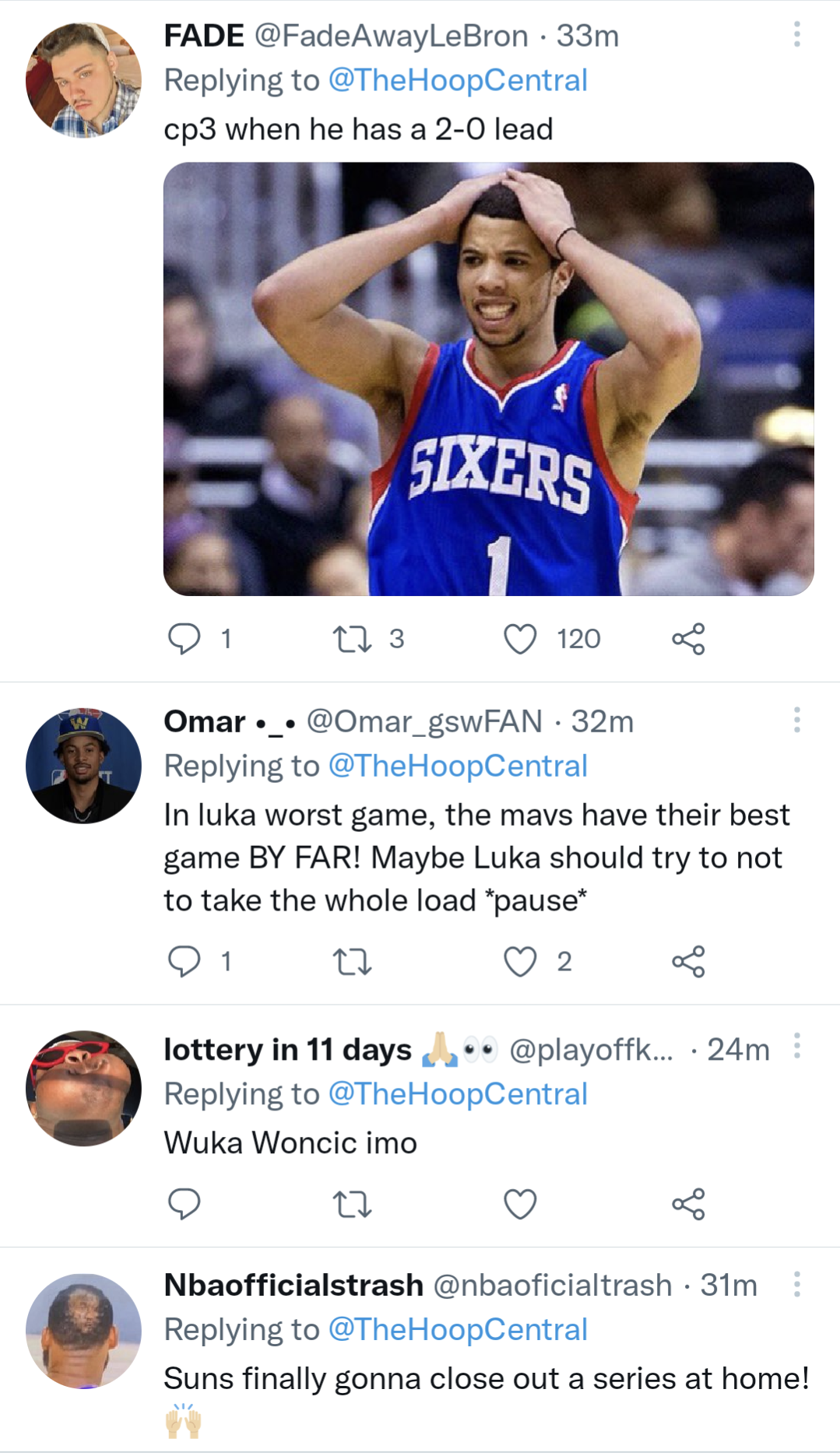Open the Sixers player image
Image resolution: width=840 pixels, height=1456 pixels.
tap(488, 378)
